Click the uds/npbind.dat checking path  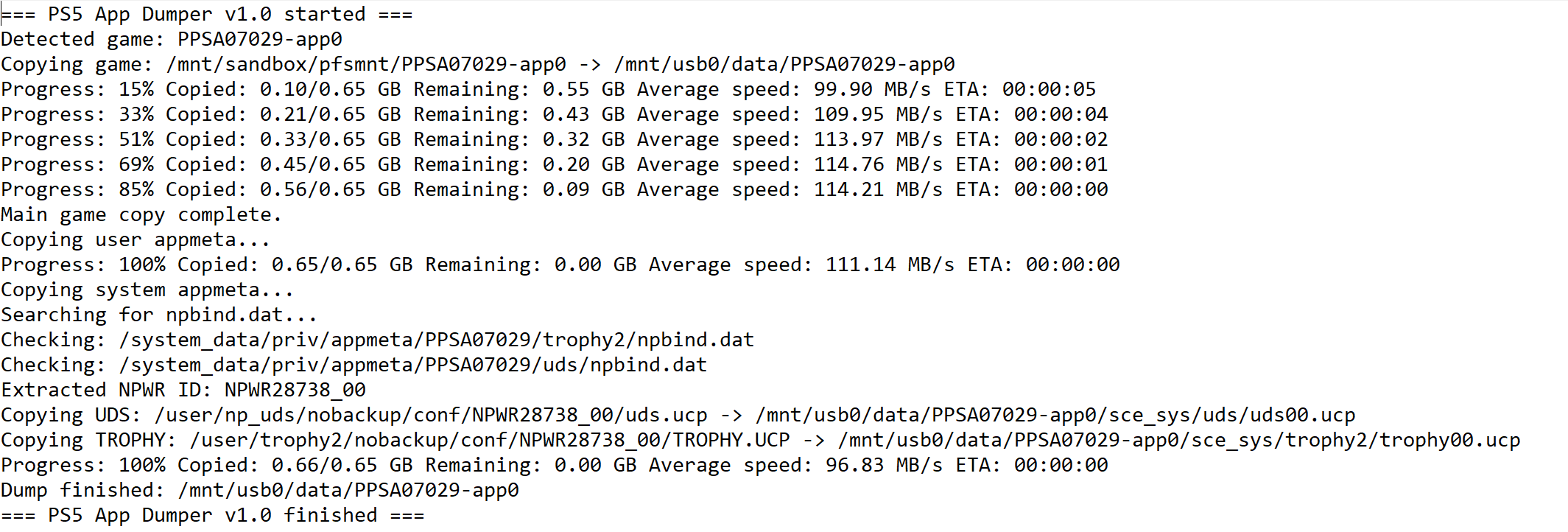(412, 365)
